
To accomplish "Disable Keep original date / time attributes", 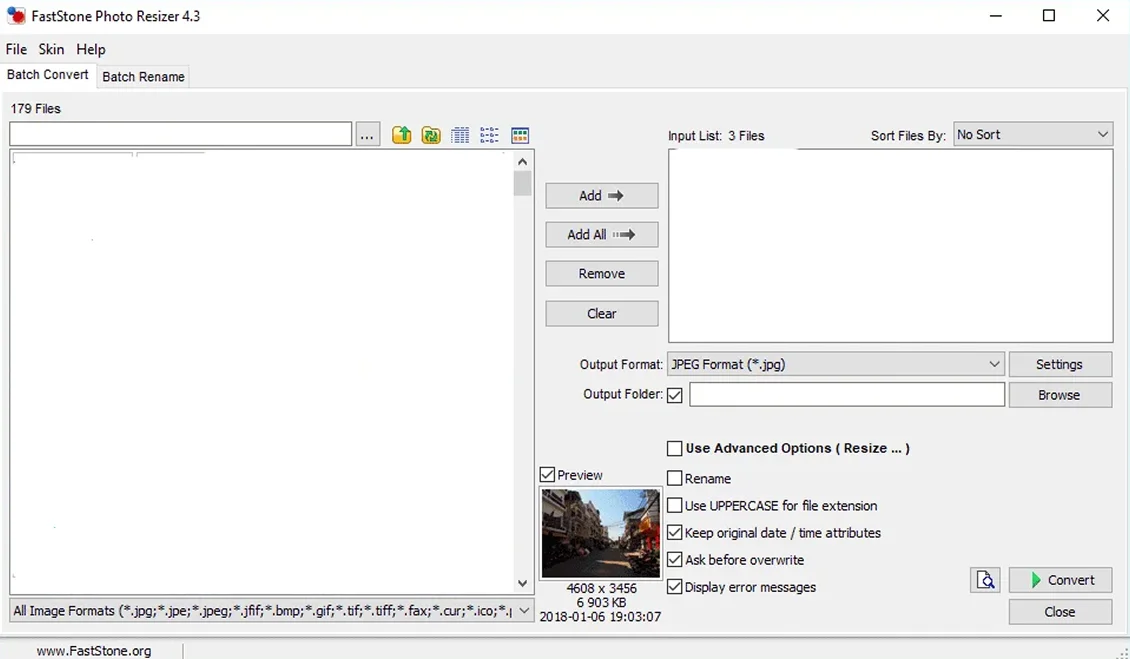I will [x=675, y=533].
